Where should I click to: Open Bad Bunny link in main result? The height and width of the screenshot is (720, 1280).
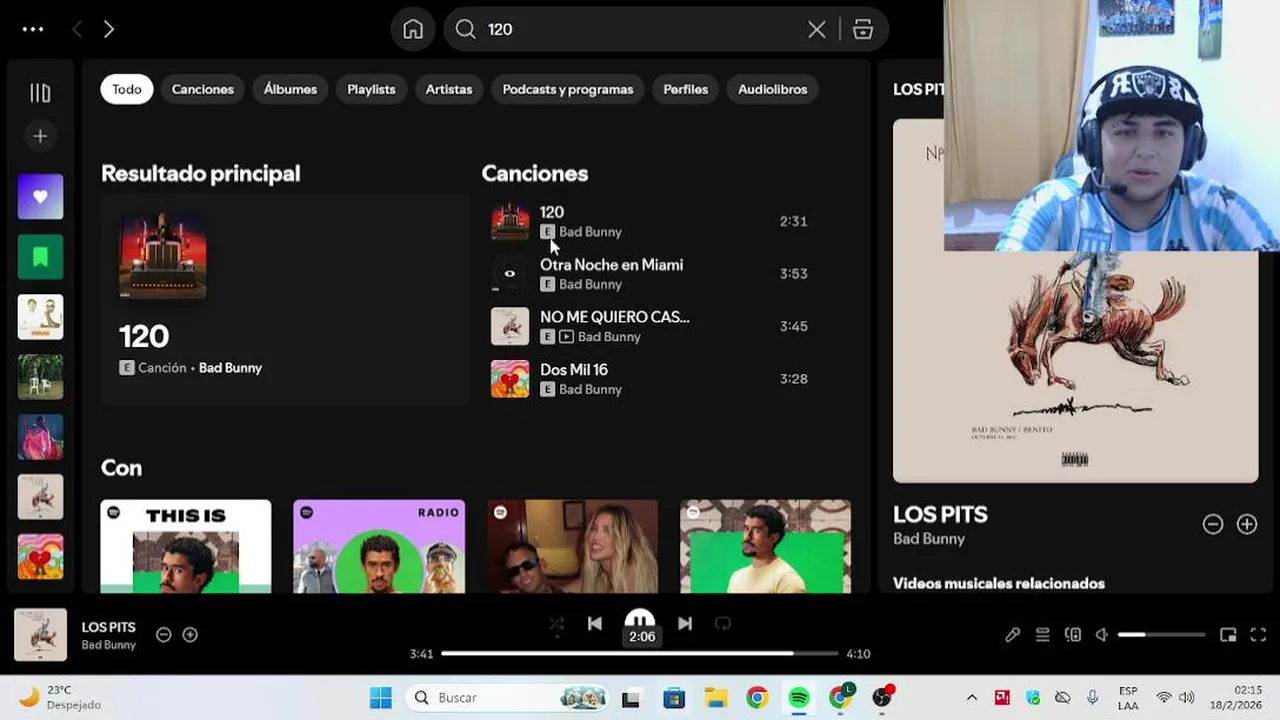(230, 368)
